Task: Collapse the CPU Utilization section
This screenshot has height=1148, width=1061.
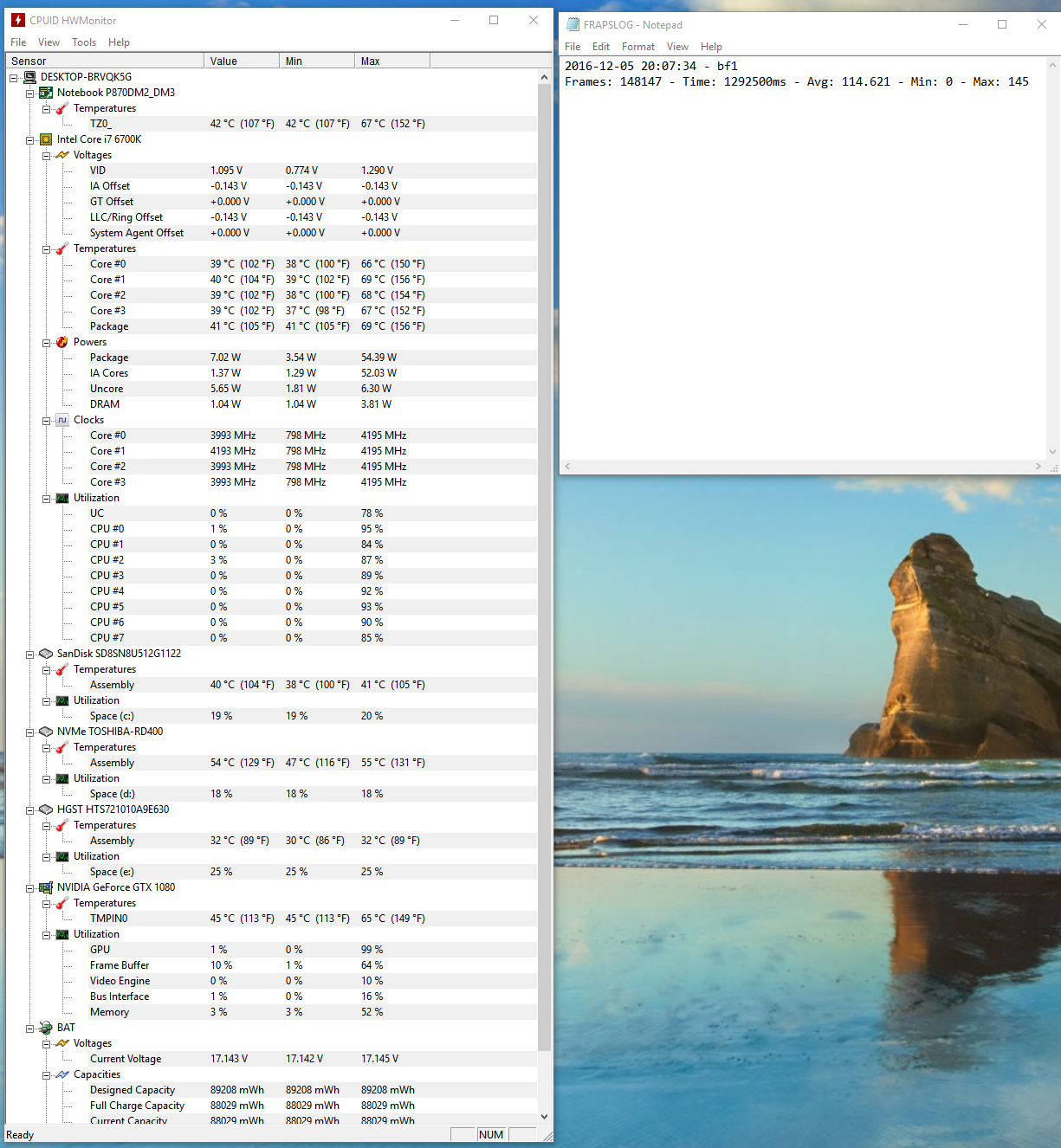Action: 47,499
